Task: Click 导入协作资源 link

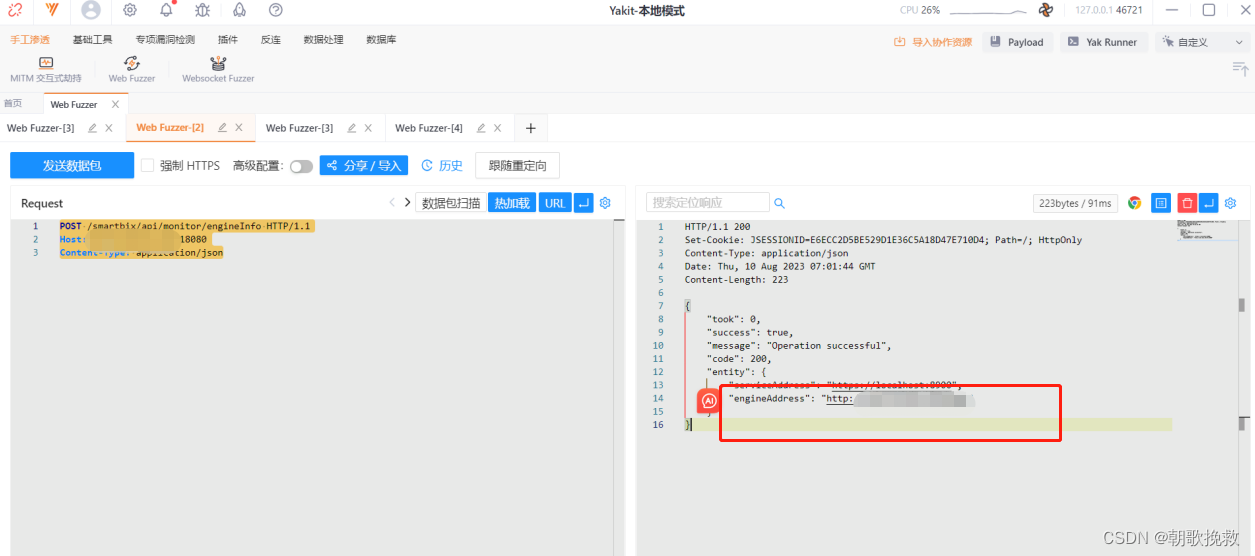Action: click(933, 42)
